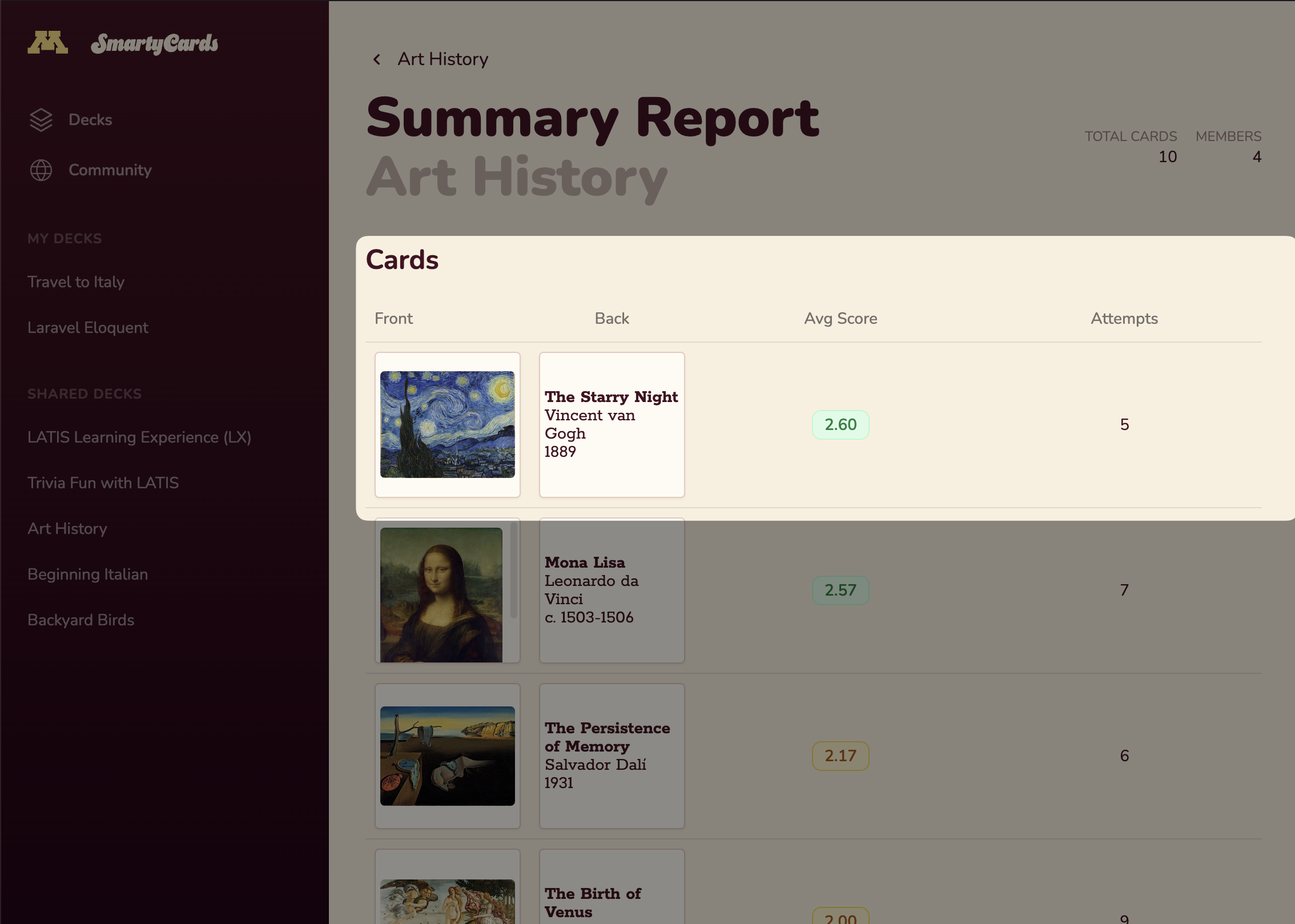This screenshot has width=1295, height=924.
Task: Click attempts value 7 for Mona Lisa
Action: tap(1124, 590)
